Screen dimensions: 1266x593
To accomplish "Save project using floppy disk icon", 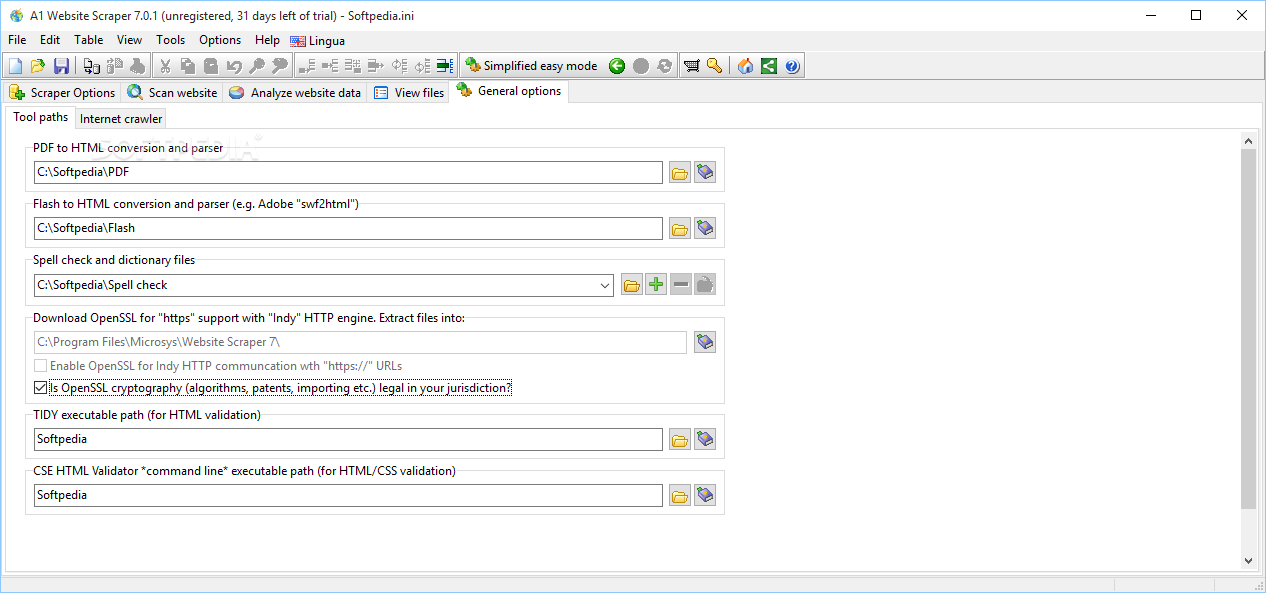I will click(61, 66).
